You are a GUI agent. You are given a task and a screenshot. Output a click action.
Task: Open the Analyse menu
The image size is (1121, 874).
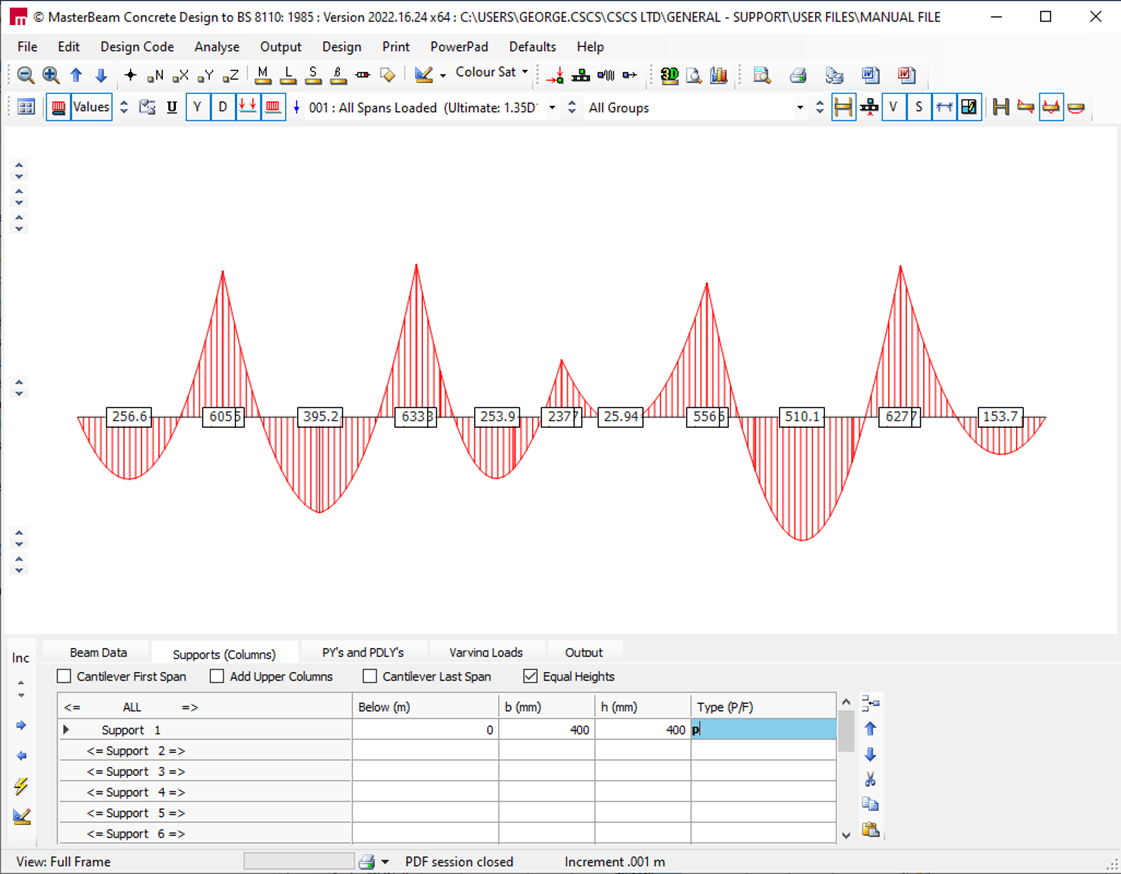216,47
